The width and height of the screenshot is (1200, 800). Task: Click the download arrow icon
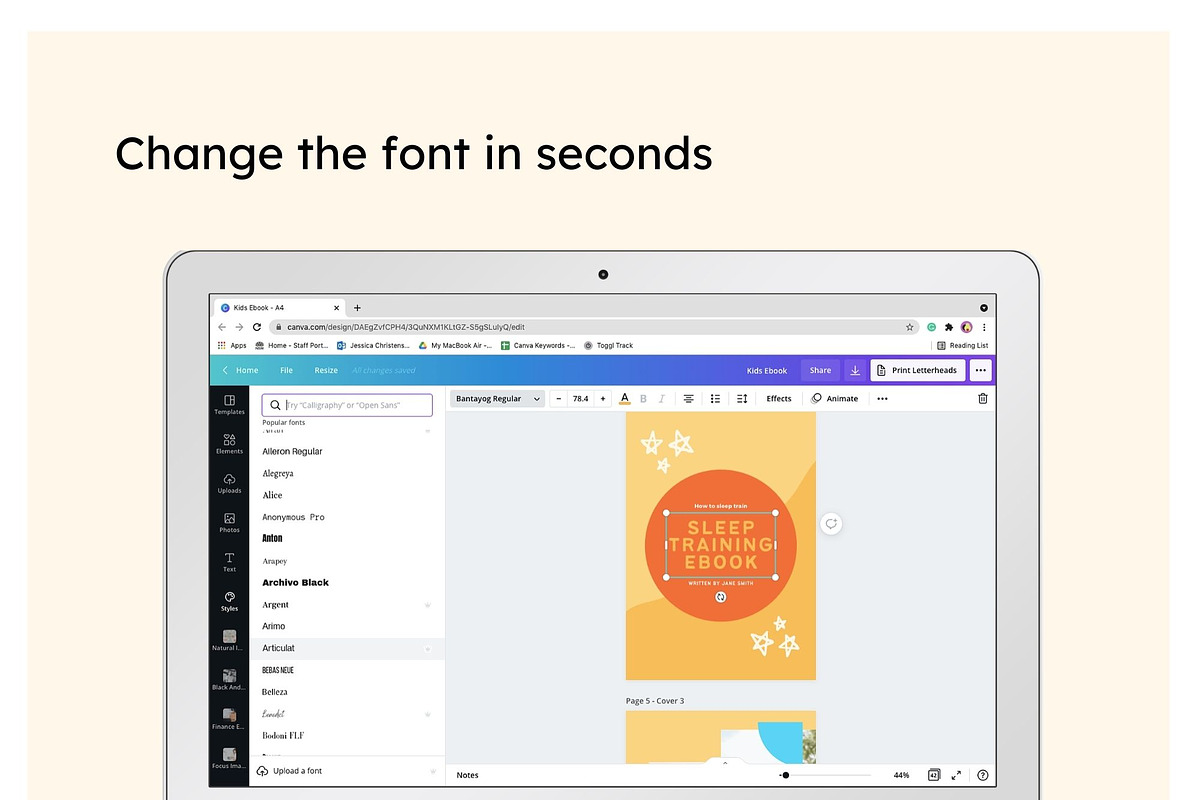855,370
